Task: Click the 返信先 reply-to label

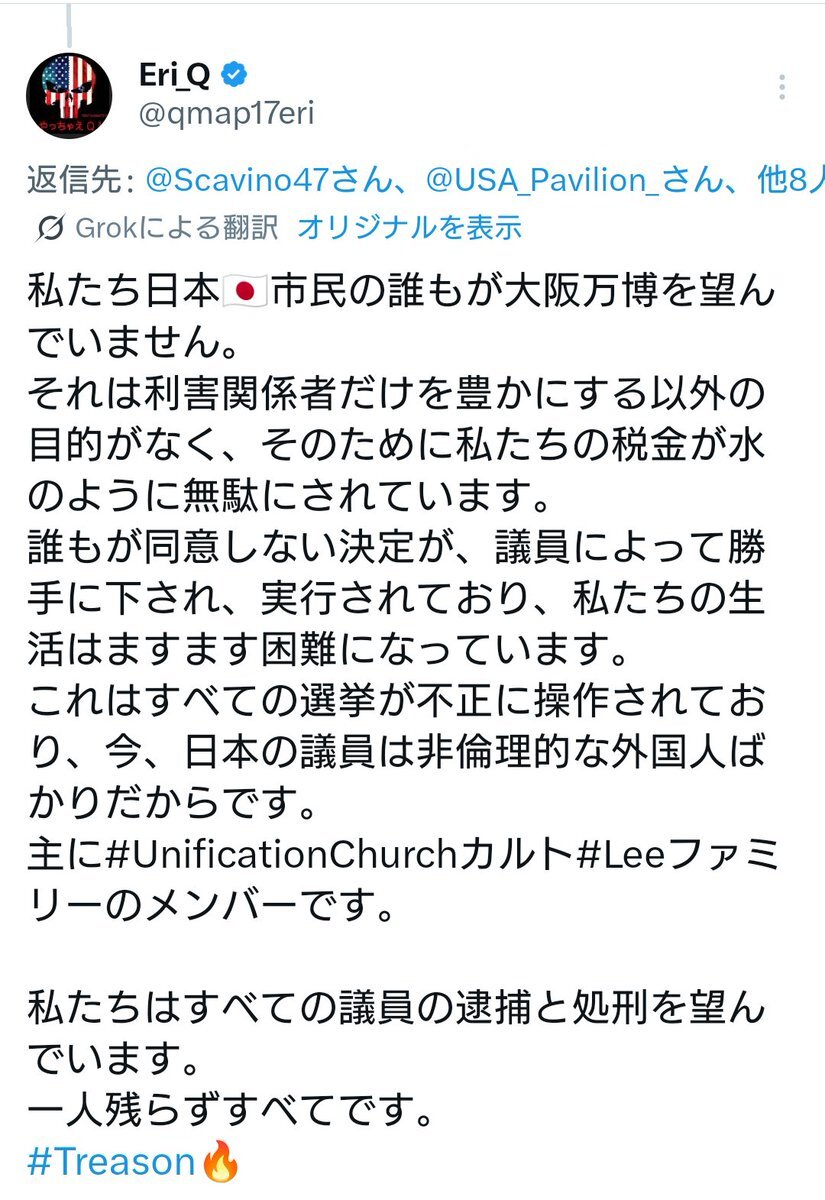Action: click(x=80, y=183)
